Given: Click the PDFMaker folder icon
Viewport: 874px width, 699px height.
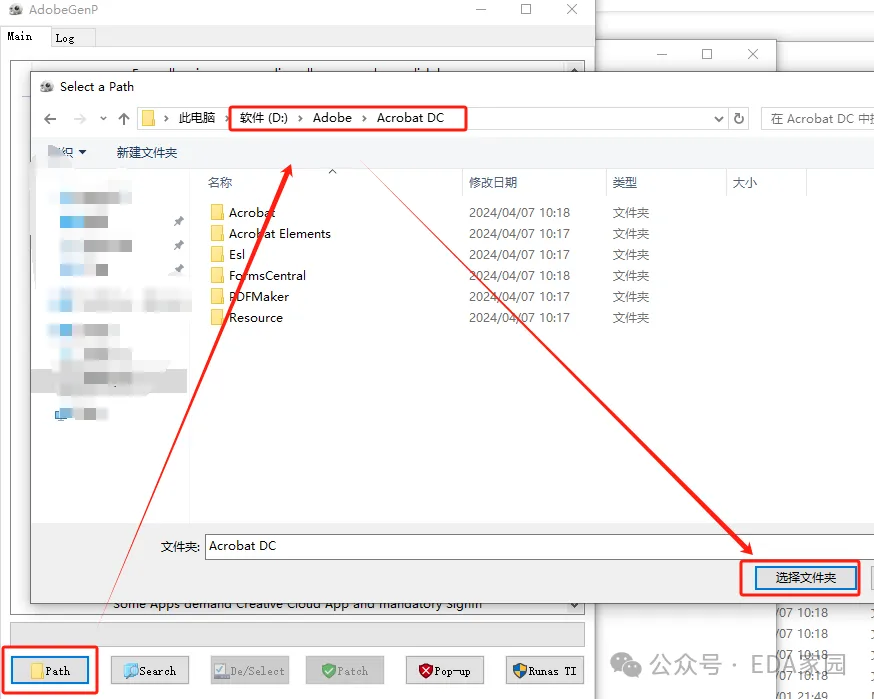Looking at the screenshot, I should (x=217, y=297).
